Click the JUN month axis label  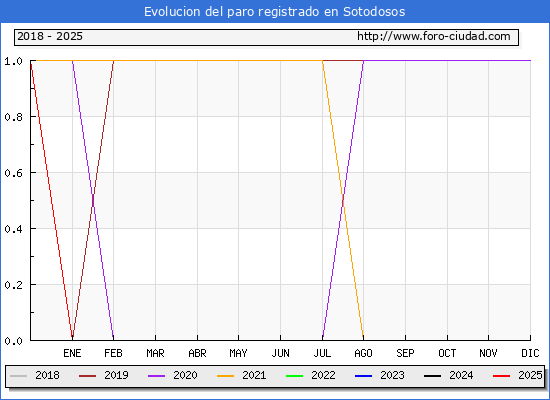point(281,353)
